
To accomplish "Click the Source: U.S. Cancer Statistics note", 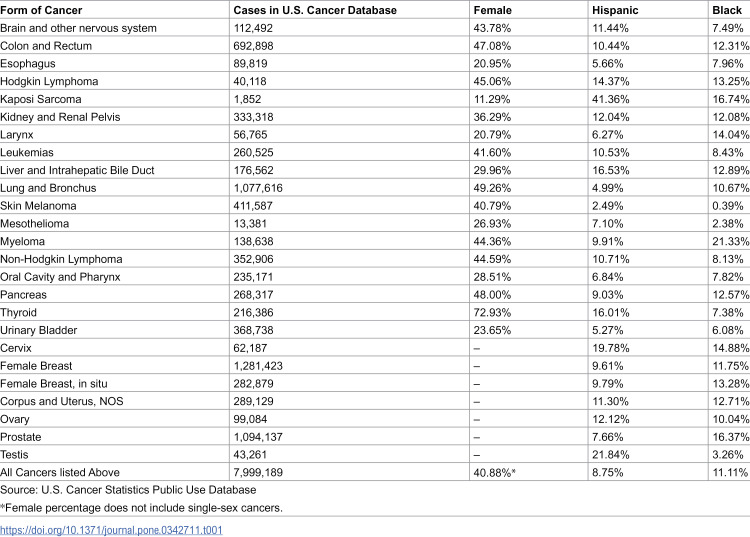I will (128, 490).
